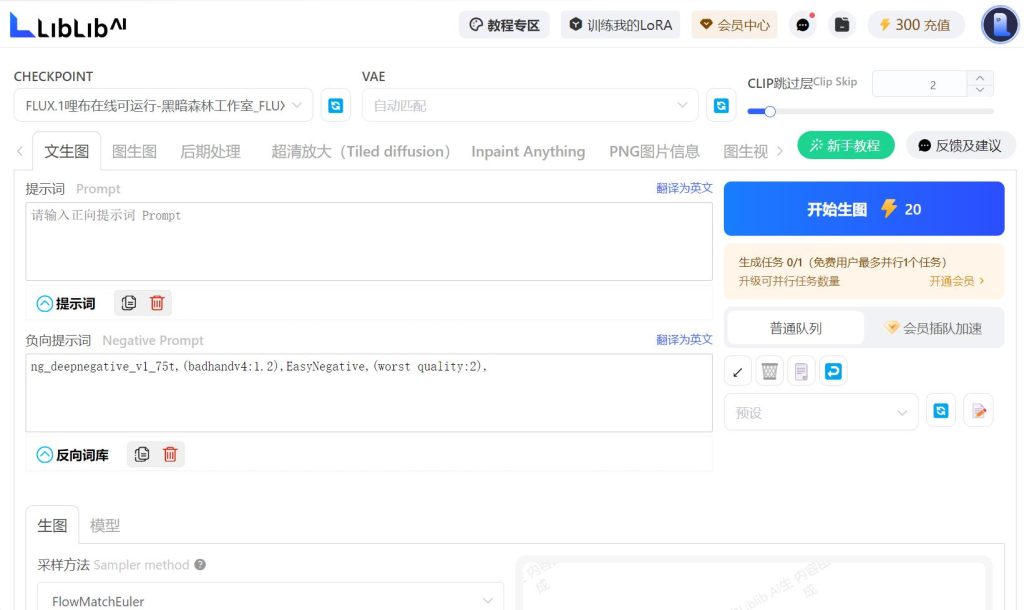Image resolution: width=1024 pixels, height=610 pixels.
Task: Collapse the 提示词 prompt section
Action: 44,304
